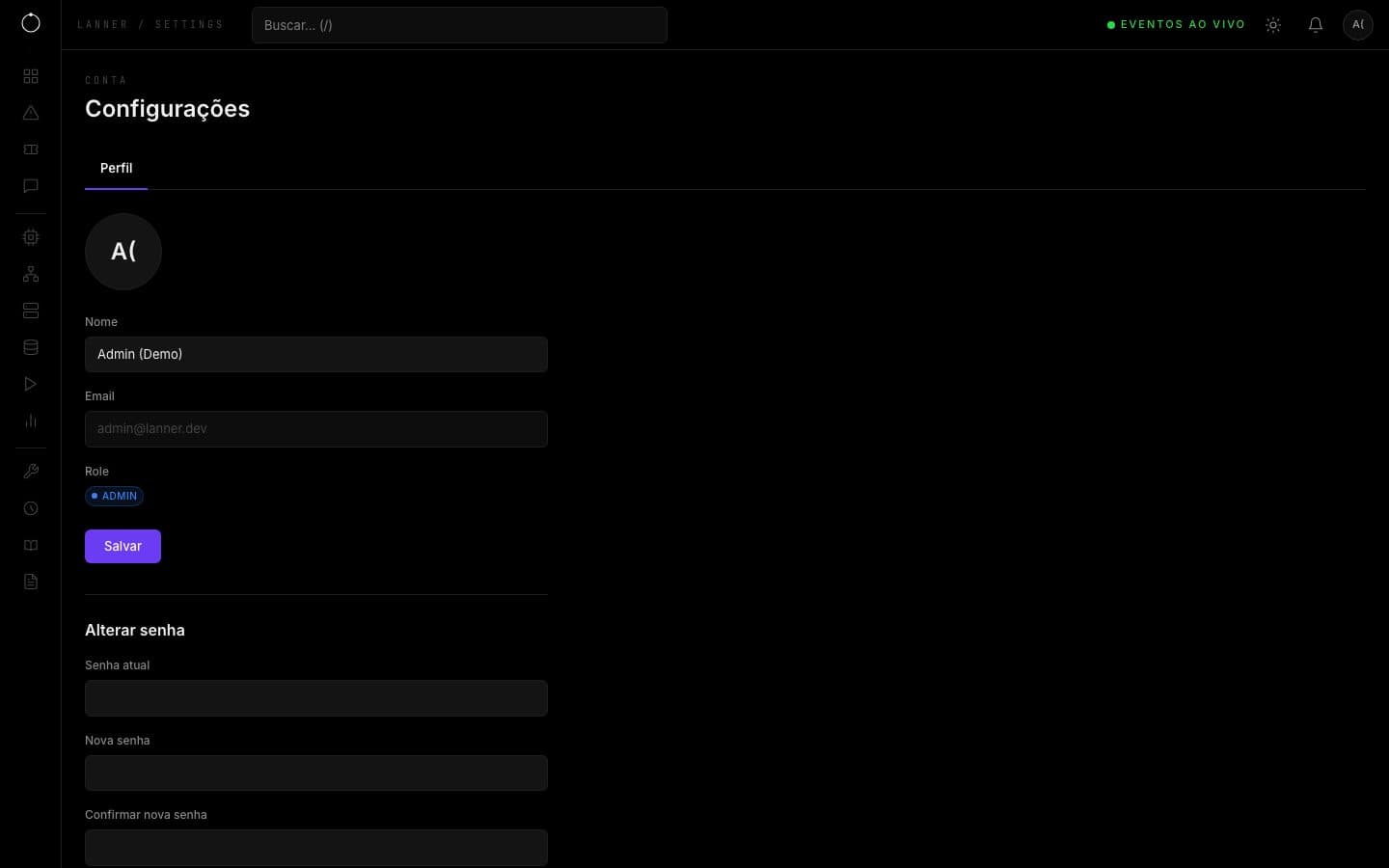Screen dimensions: 1389x868
Task: Open the ticket icon in sidebar
Action: coord(31,149)
